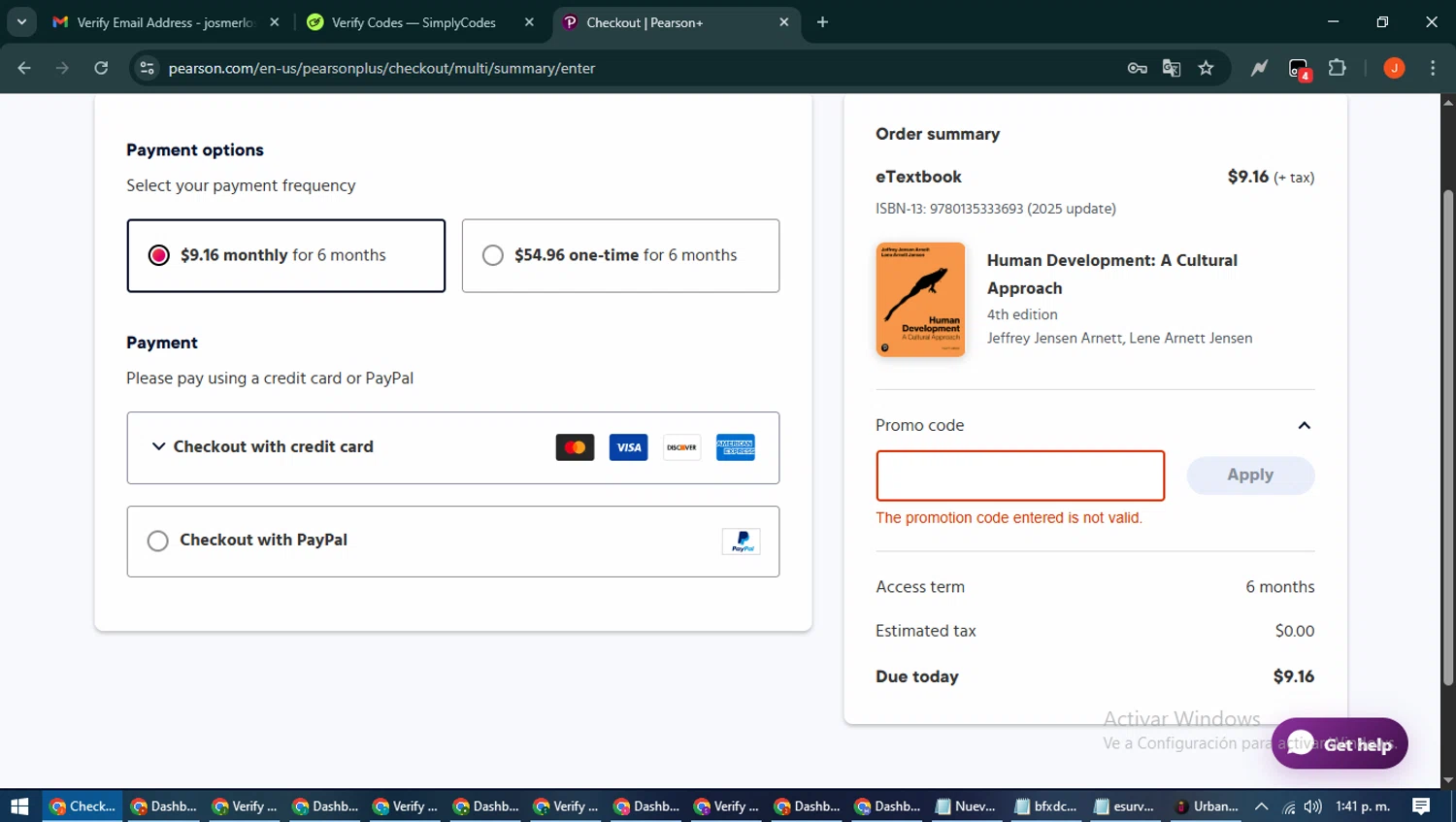The height and width of the screenshot is (822, 1456).
Task: Click the Due today $9.16 amount
Action: coord(1294,676)
